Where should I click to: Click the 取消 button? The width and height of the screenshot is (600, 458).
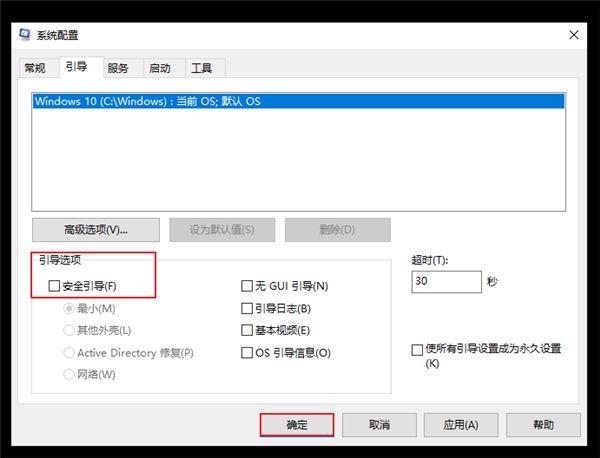[379, 425]
